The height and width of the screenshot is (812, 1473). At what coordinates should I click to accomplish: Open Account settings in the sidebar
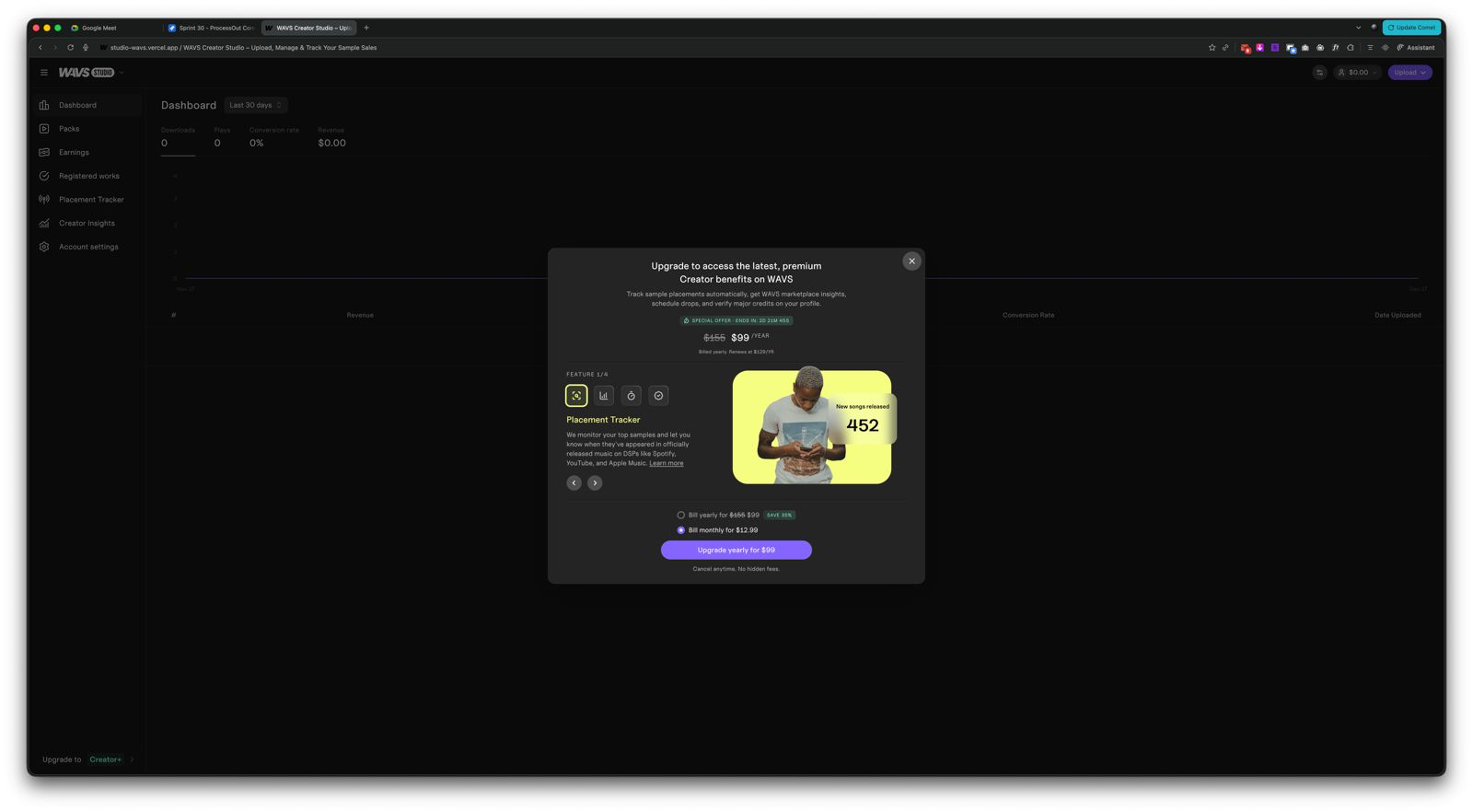click(87, 247)
